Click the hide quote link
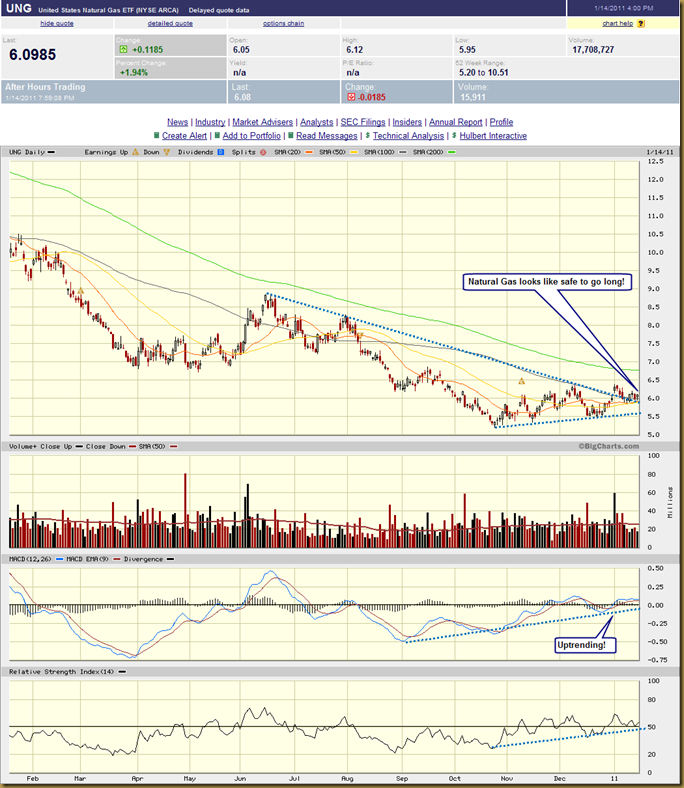The height and width of the screenshot is (788, 684). (57, 23)
